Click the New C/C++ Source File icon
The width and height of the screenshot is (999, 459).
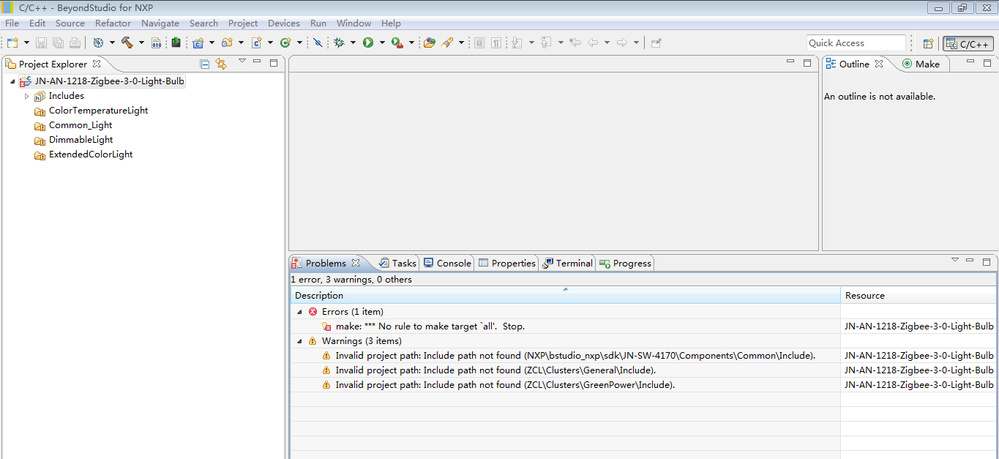coord(256,43)
